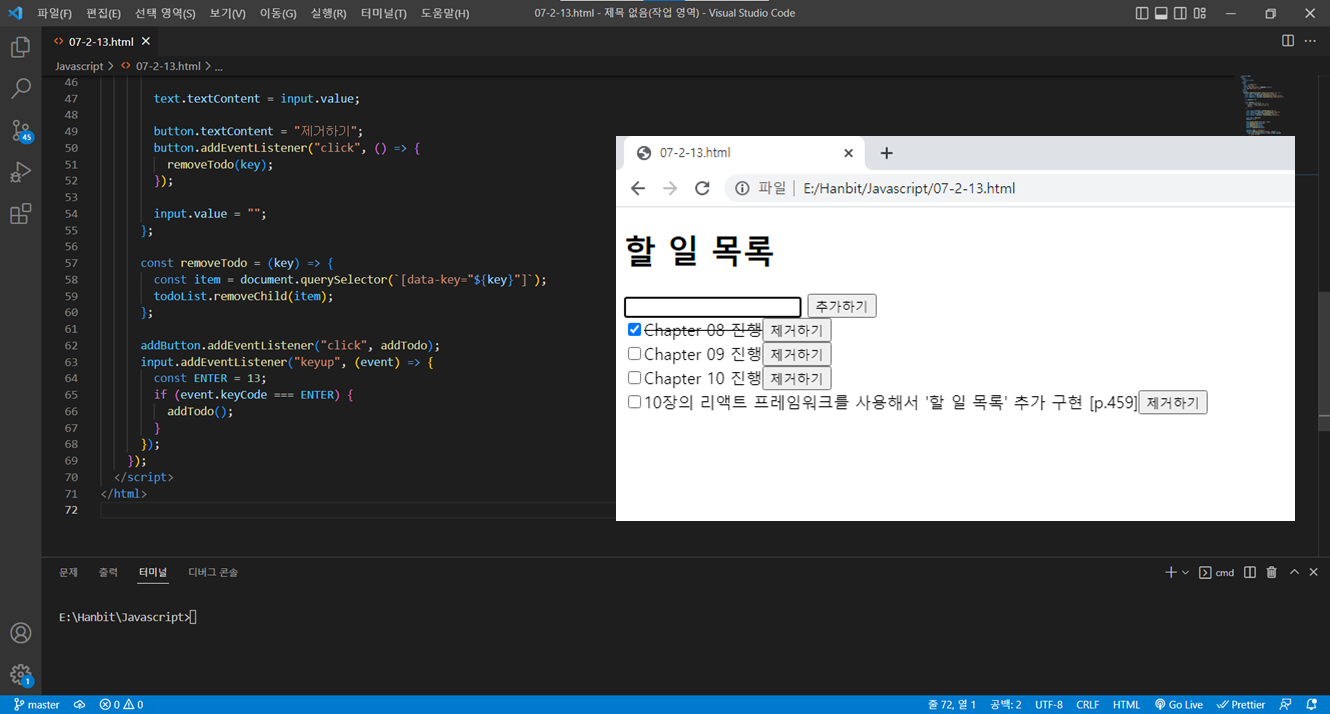Viewport: 1330px width, 714px height.
Task: Click the master branch in status bar
Action: point(37,704)
